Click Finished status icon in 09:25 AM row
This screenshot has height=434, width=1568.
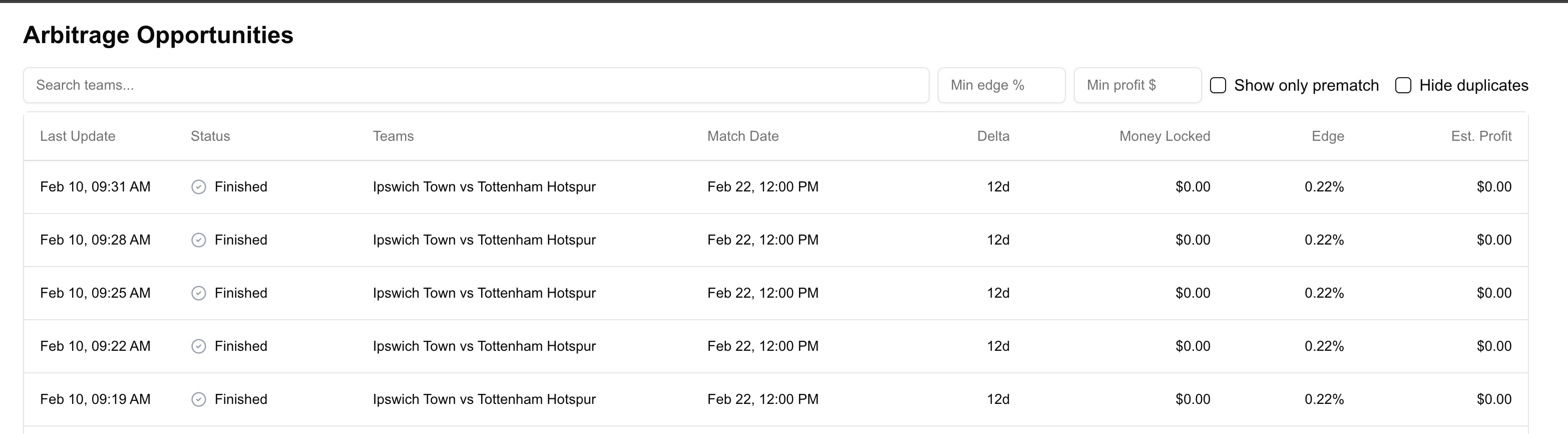pyautogui.click(x=198, y=293)
